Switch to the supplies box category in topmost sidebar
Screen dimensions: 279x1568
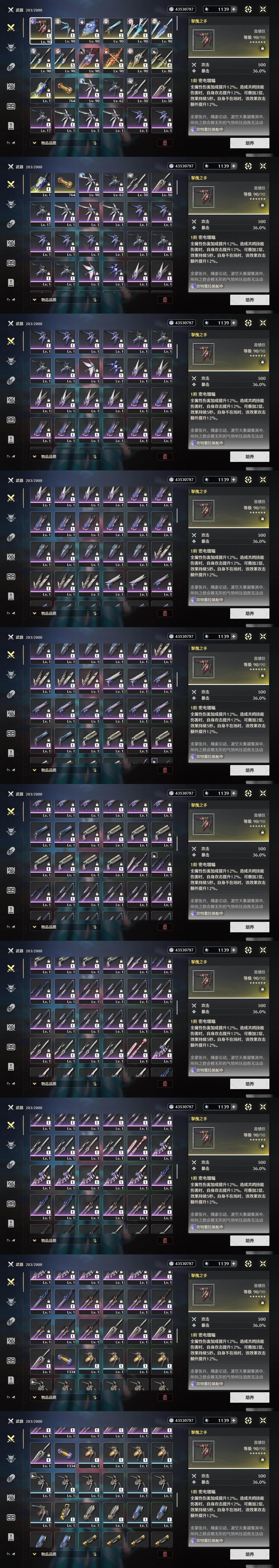point(10,106)
